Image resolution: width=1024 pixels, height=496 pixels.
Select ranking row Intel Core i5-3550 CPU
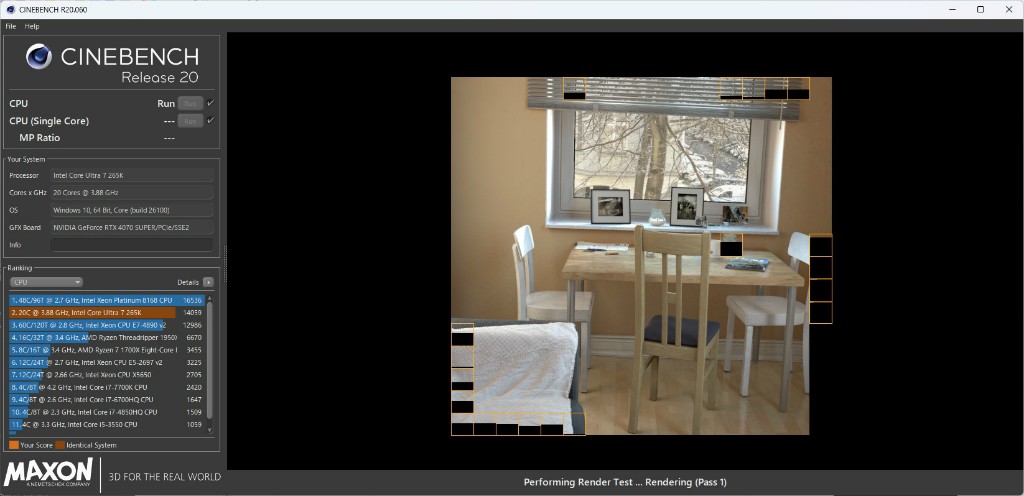click(106, 424)
